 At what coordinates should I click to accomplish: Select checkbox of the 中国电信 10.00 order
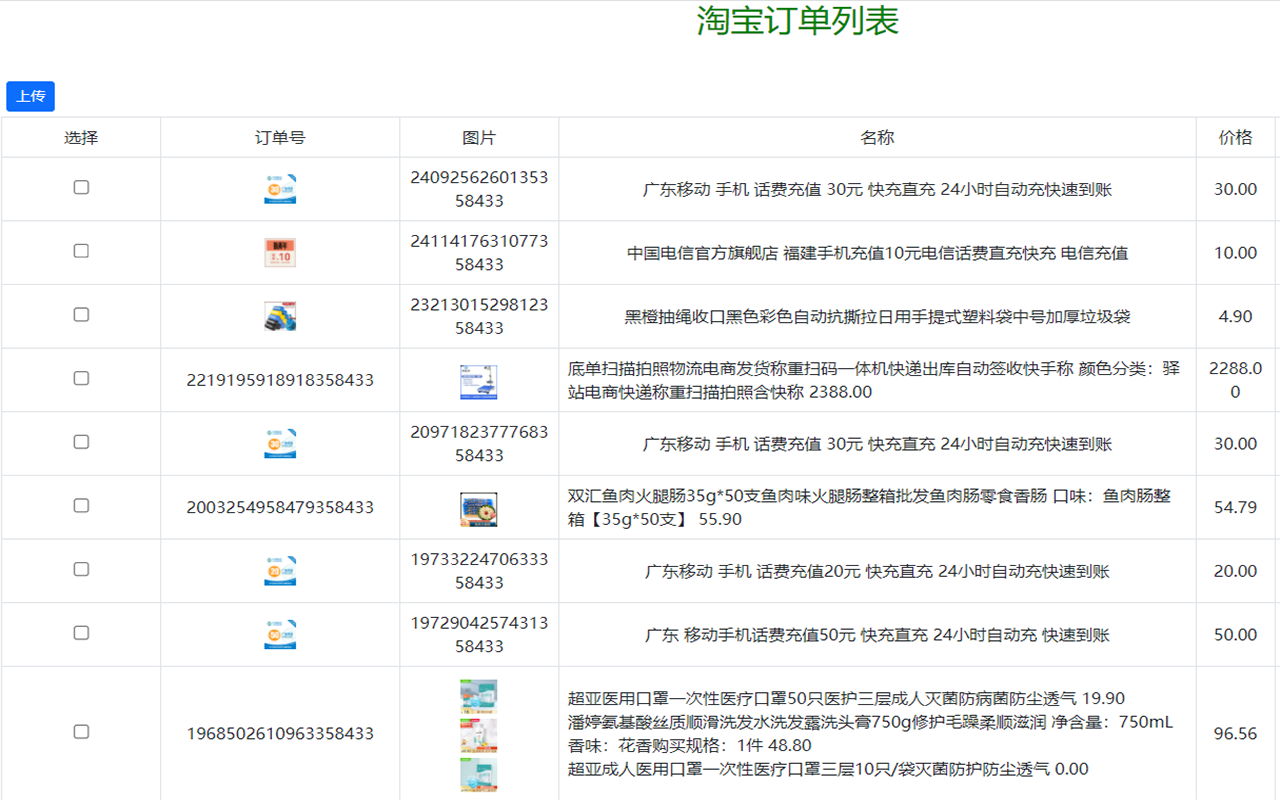click(x=81, y=251)
